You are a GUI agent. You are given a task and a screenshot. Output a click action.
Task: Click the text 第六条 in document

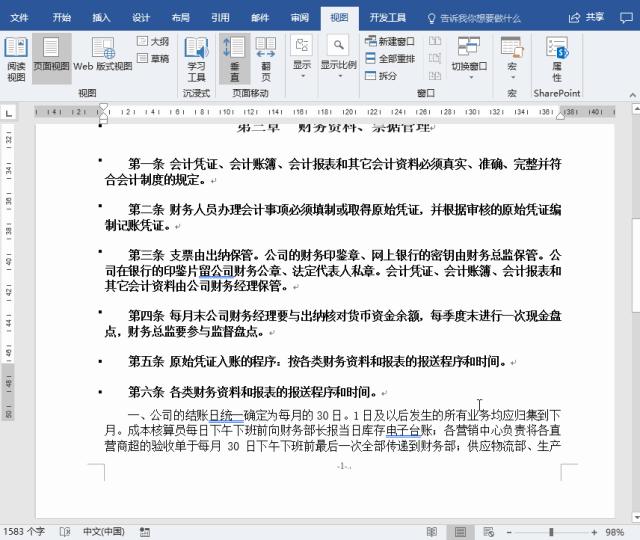tap(146, 392)
